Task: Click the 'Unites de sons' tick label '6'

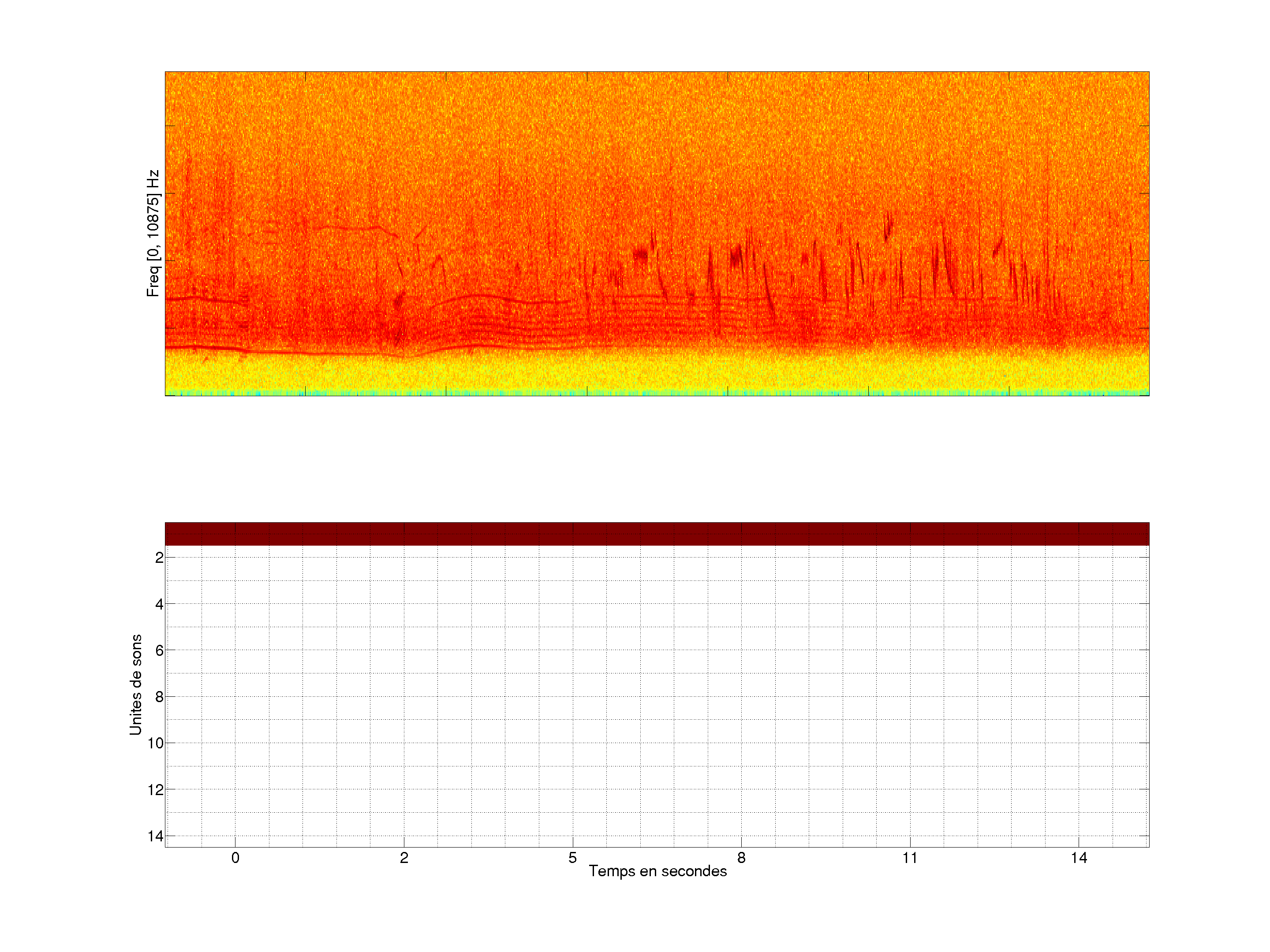Action: (x=159, y=651)
